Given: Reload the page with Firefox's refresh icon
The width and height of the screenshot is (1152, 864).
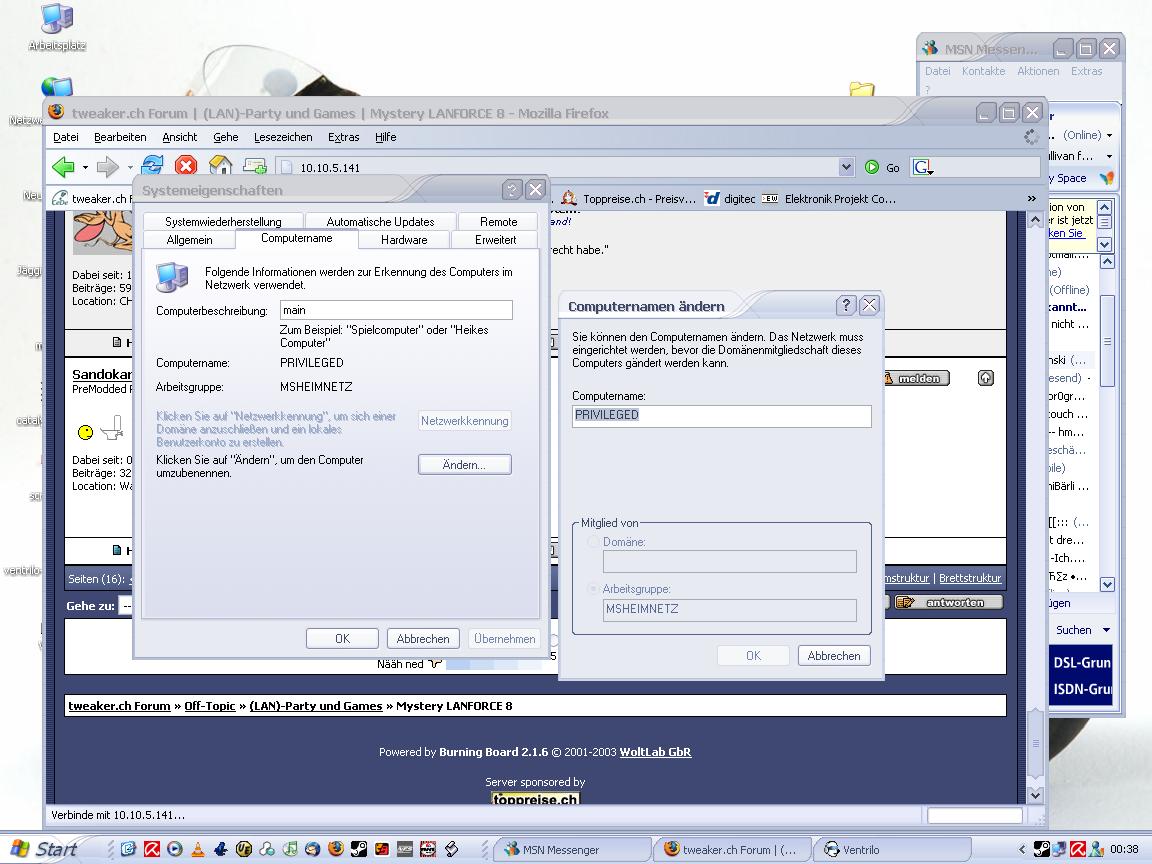Looking at the screenshot, I should [x=152, y=167].
